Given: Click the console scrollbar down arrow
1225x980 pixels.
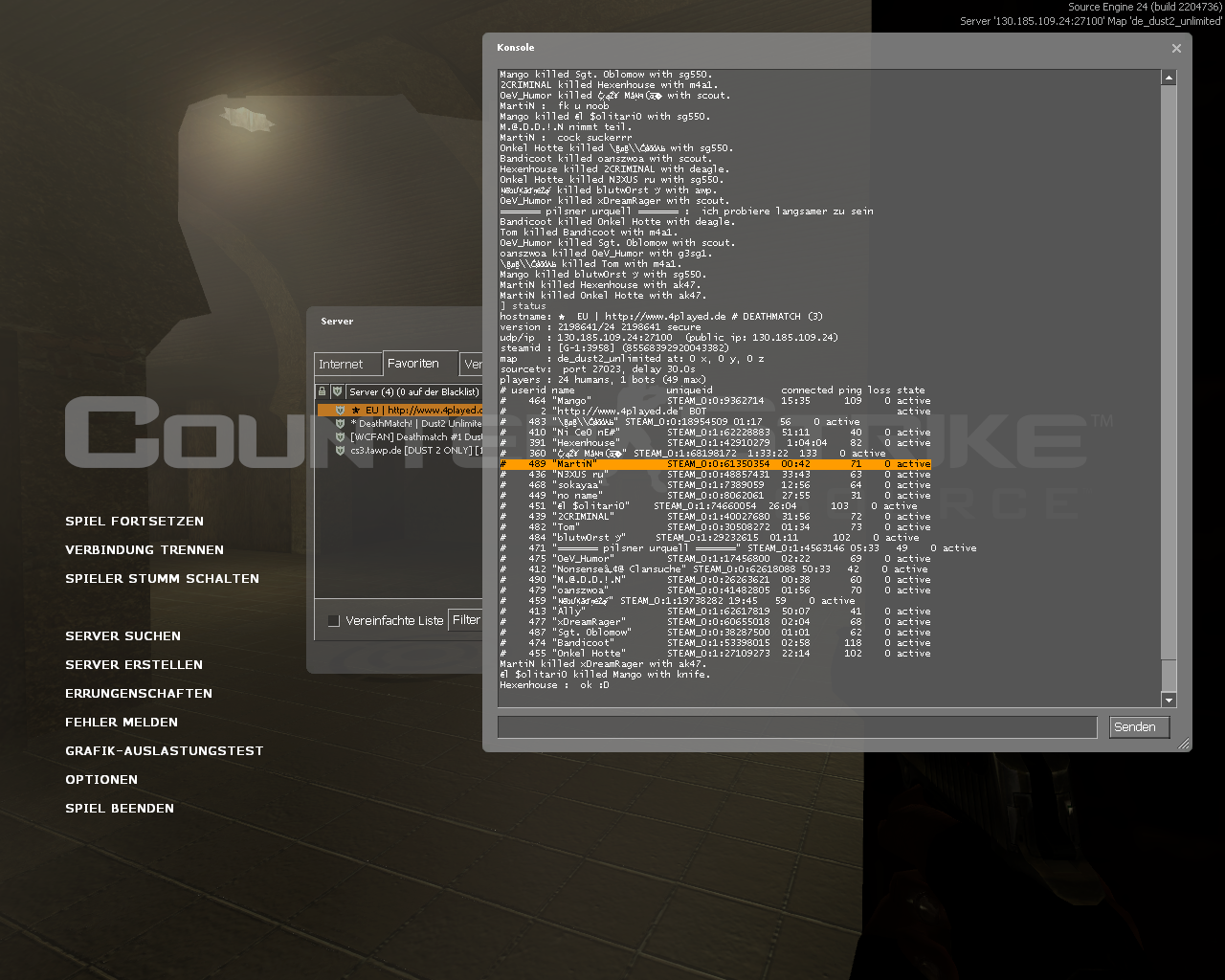Looking at the screenshot, I should pyautogui.click(x=1169, y=701).
